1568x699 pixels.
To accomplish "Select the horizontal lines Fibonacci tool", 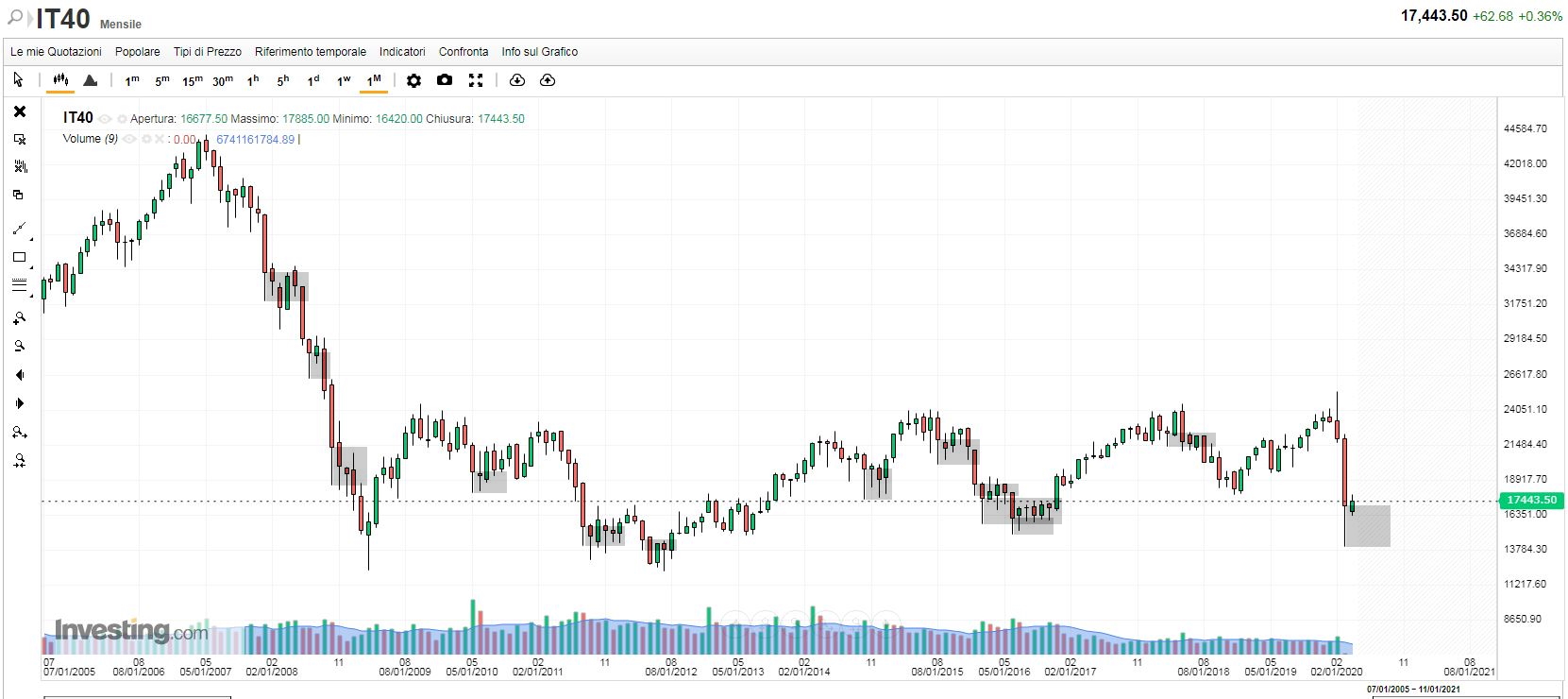I will click(20, 285).
